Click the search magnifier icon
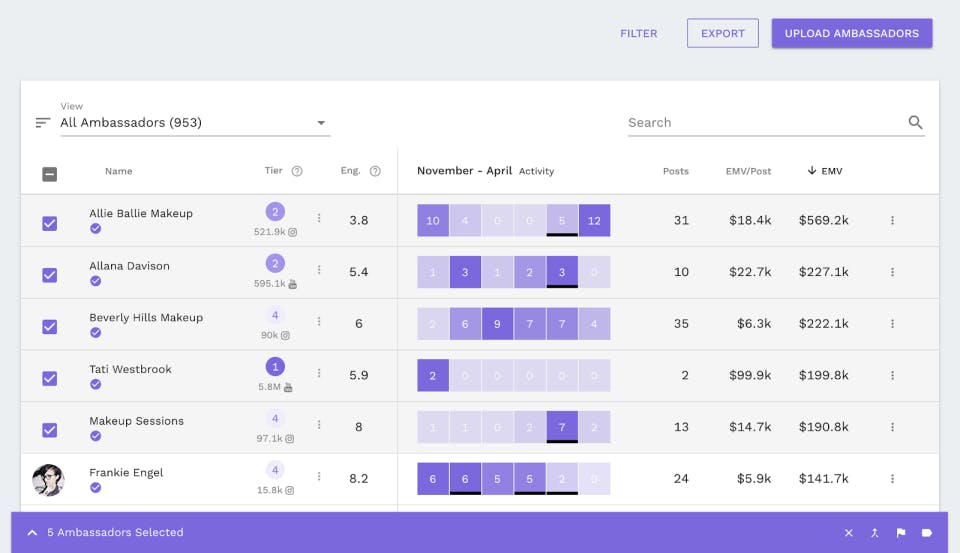960x553 pixels. click(x=915, y=123)
